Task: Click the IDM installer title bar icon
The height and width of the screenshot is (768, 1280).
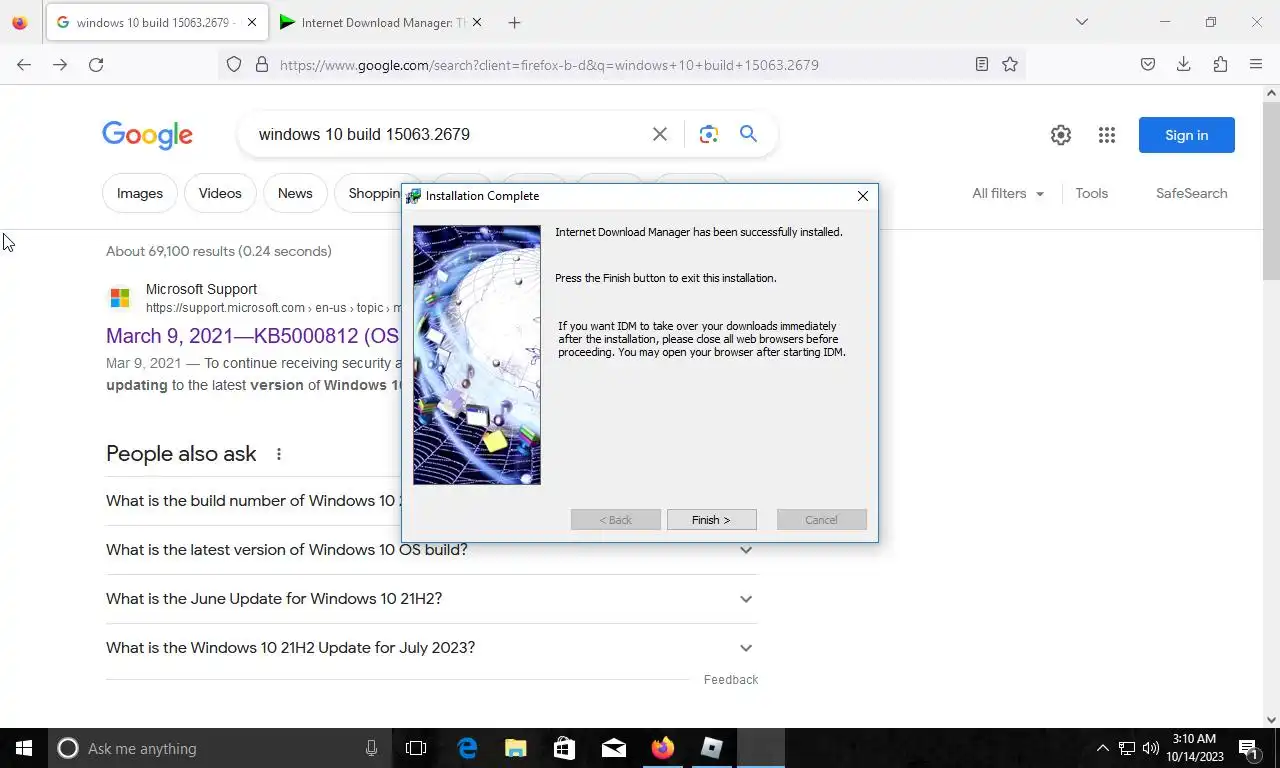Action: pyautogui.click(x=413, y=196)
